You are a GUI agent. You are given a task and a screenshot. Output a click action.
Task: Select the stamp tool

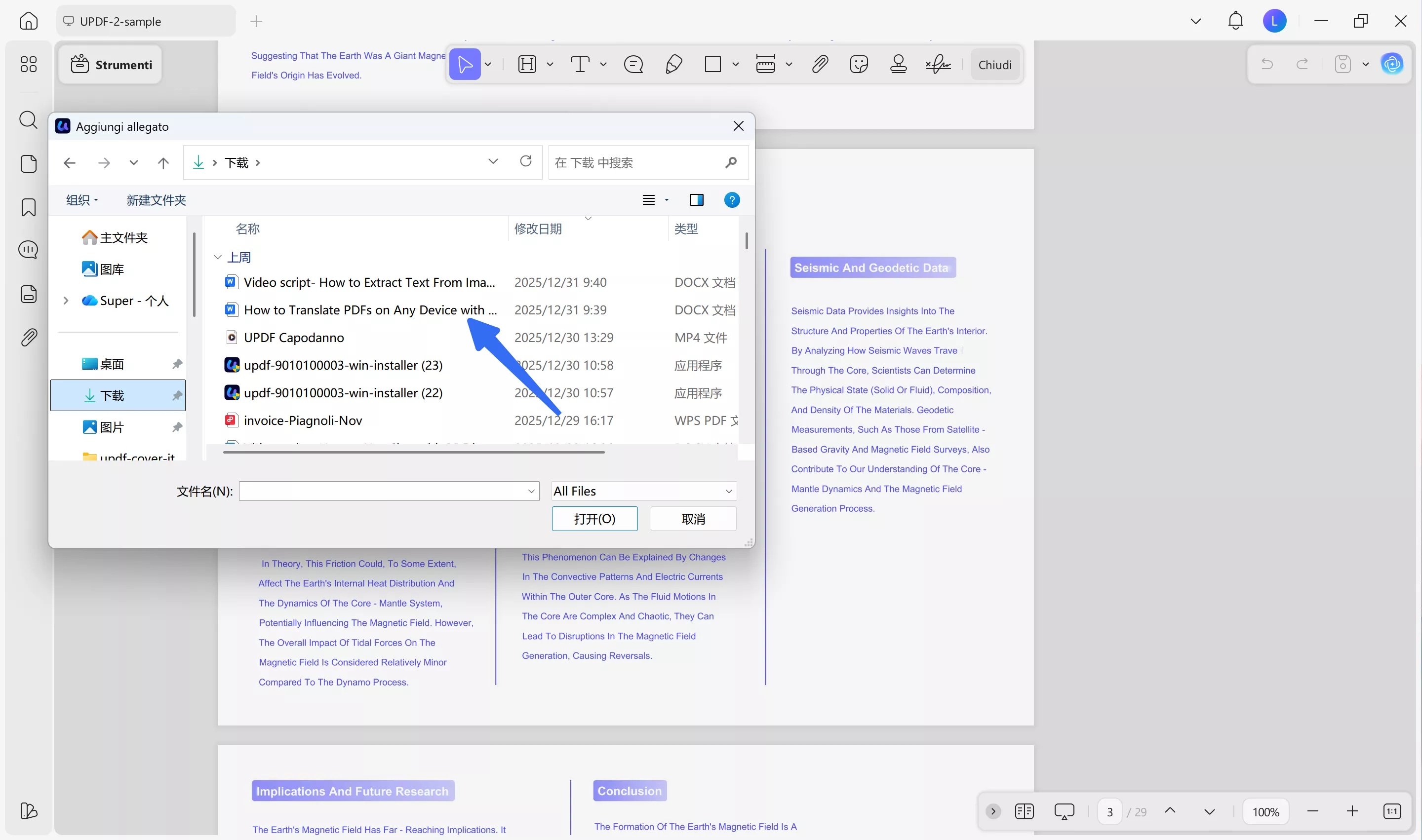point(899,64)
